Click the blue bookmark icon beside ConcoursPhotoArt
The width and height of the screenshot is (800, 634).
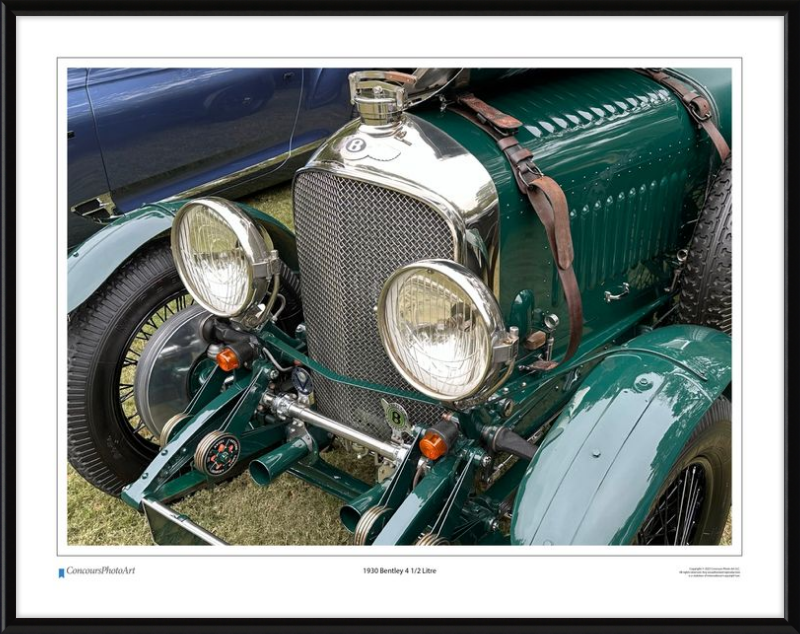tap(61, 573)
